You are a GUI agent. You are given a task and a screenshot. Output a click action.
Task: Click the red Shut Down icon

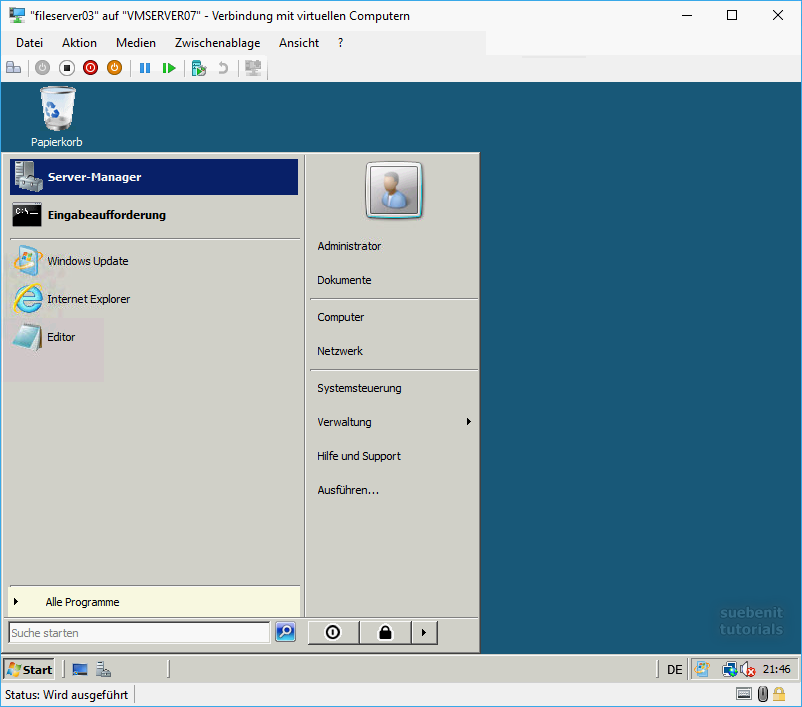click(x=91, y=68)
